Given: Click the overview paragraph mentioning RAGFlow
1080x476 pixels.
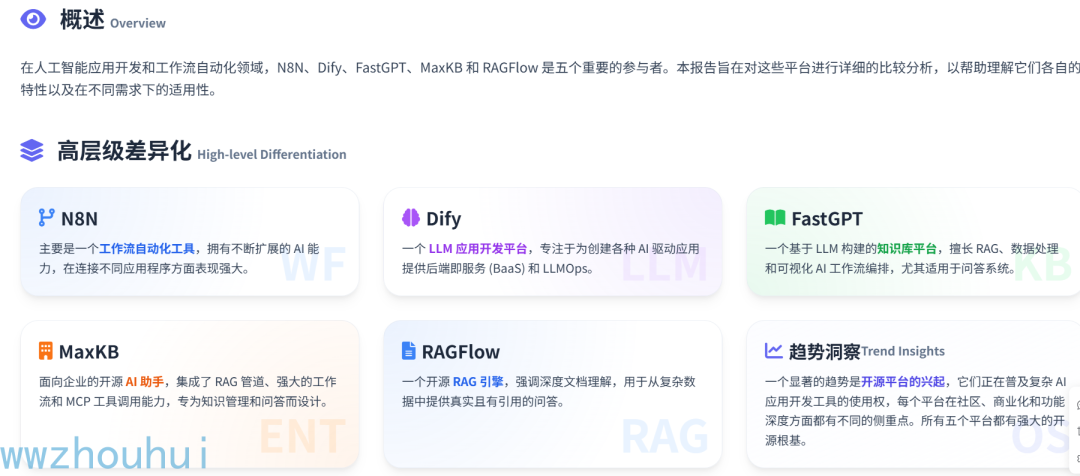Looking at the screenshot, I should pyautogui.click(x=550, y=79).
